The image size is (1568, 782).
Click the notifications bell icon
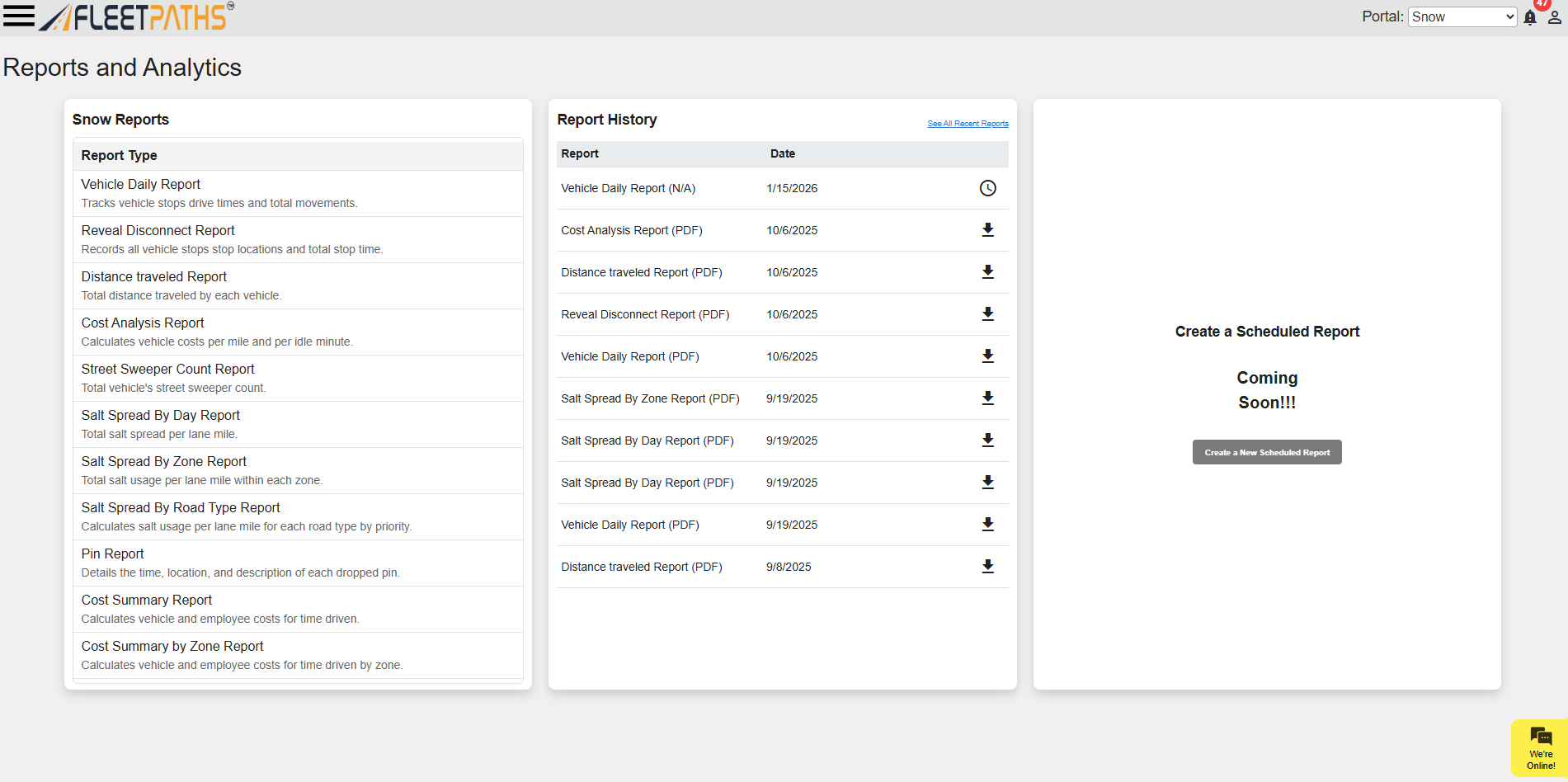[1530, 17]
